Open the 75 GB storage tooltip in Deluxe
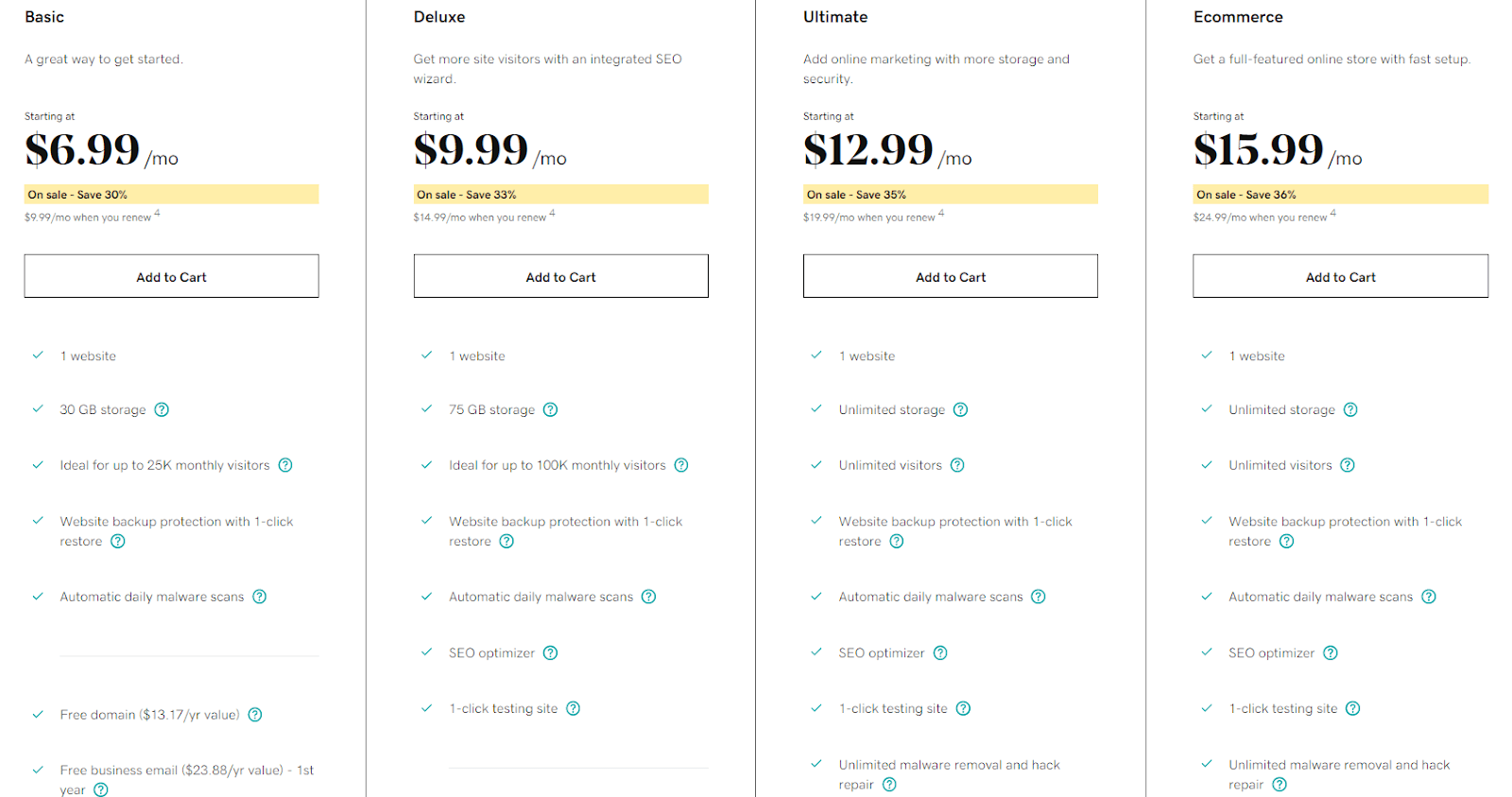Image resolution: width=1512 pixels, height=797 pixels. [551, 409]
